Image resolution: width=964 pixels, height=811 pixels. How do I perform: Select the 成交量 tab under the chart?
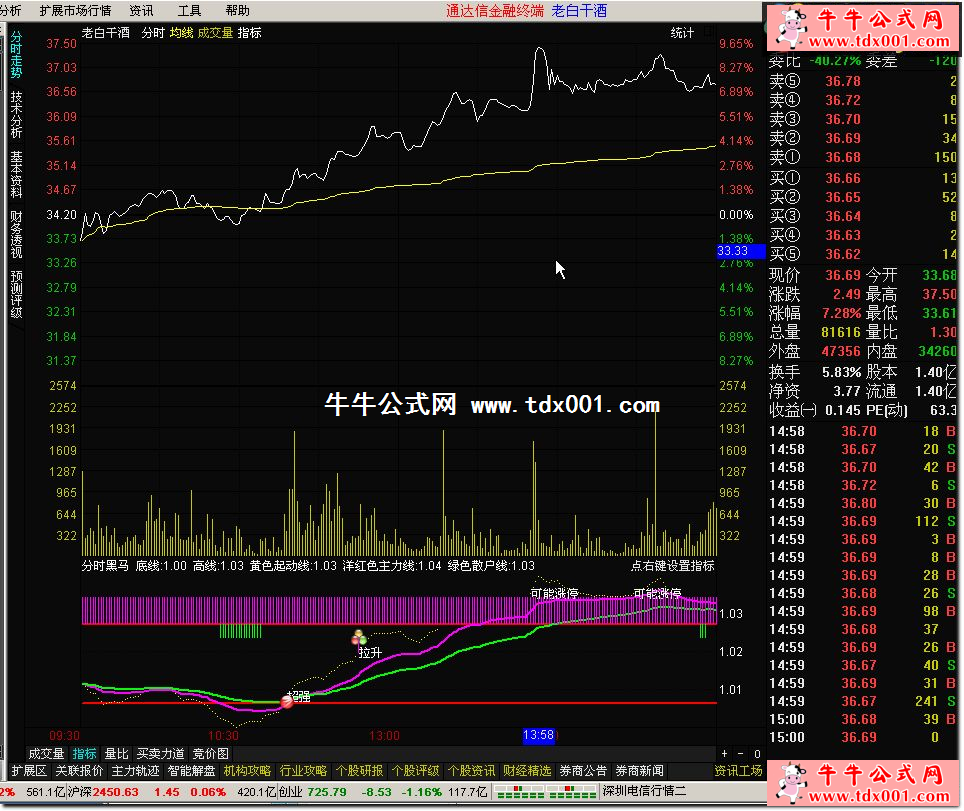click(x=46, y=753)
